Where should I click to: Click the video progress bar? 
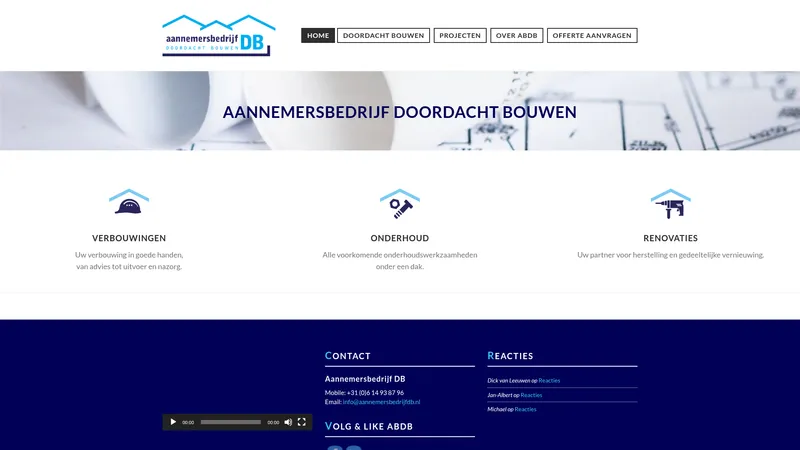click(x=231, y=422)
